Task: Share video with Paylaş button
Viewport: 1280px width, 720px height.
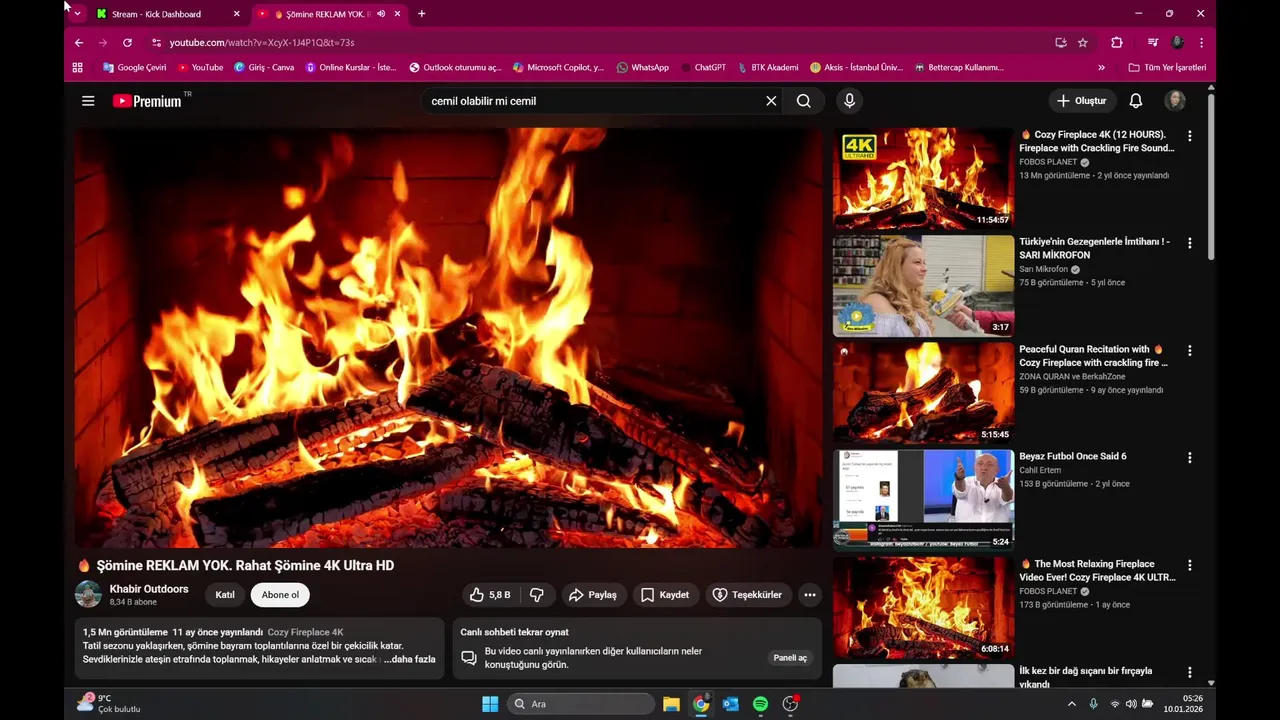Action: click(593, 595)
